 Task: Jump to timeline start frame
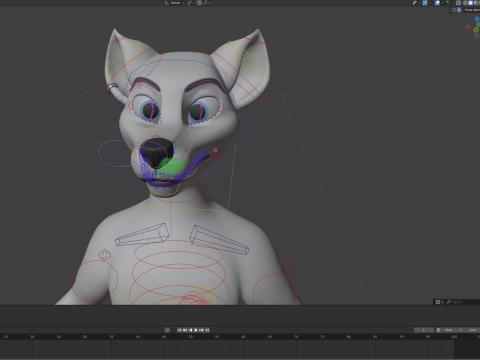point(180,330)
